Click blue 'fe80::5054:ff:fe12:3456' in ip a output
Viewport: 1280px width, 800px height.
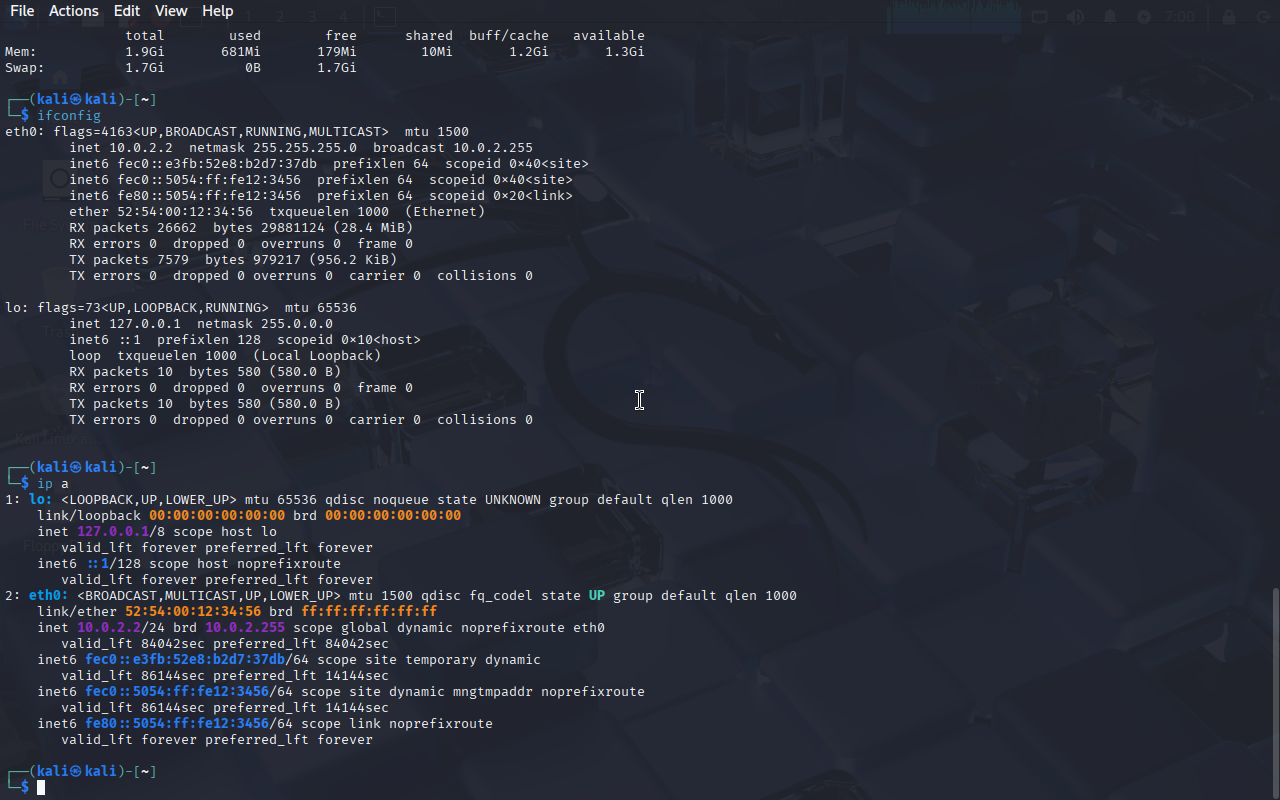click(x=177, y=724)
